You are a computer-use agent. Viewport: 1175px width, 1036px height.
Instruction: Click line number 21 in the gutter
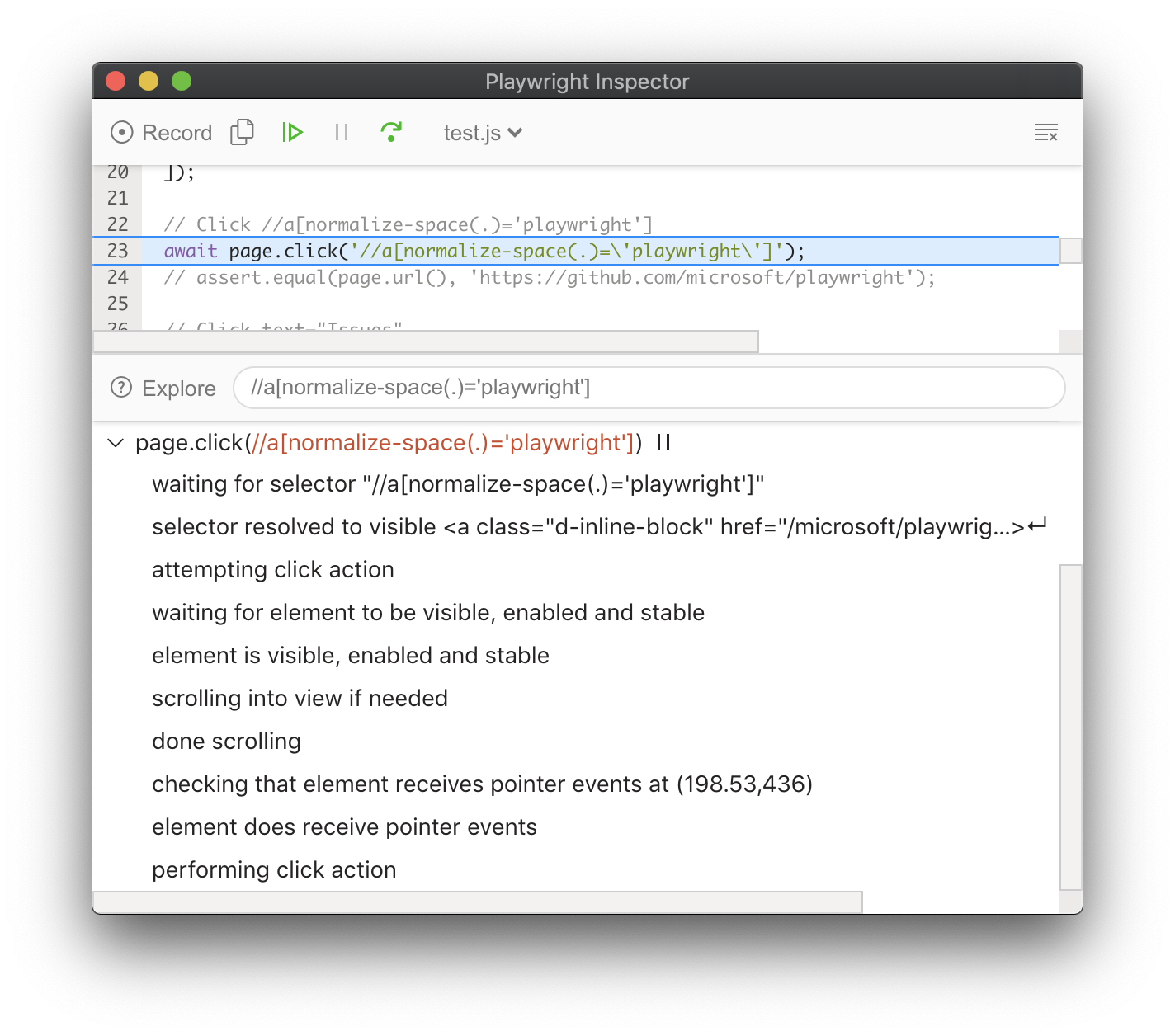pos(118,198)
